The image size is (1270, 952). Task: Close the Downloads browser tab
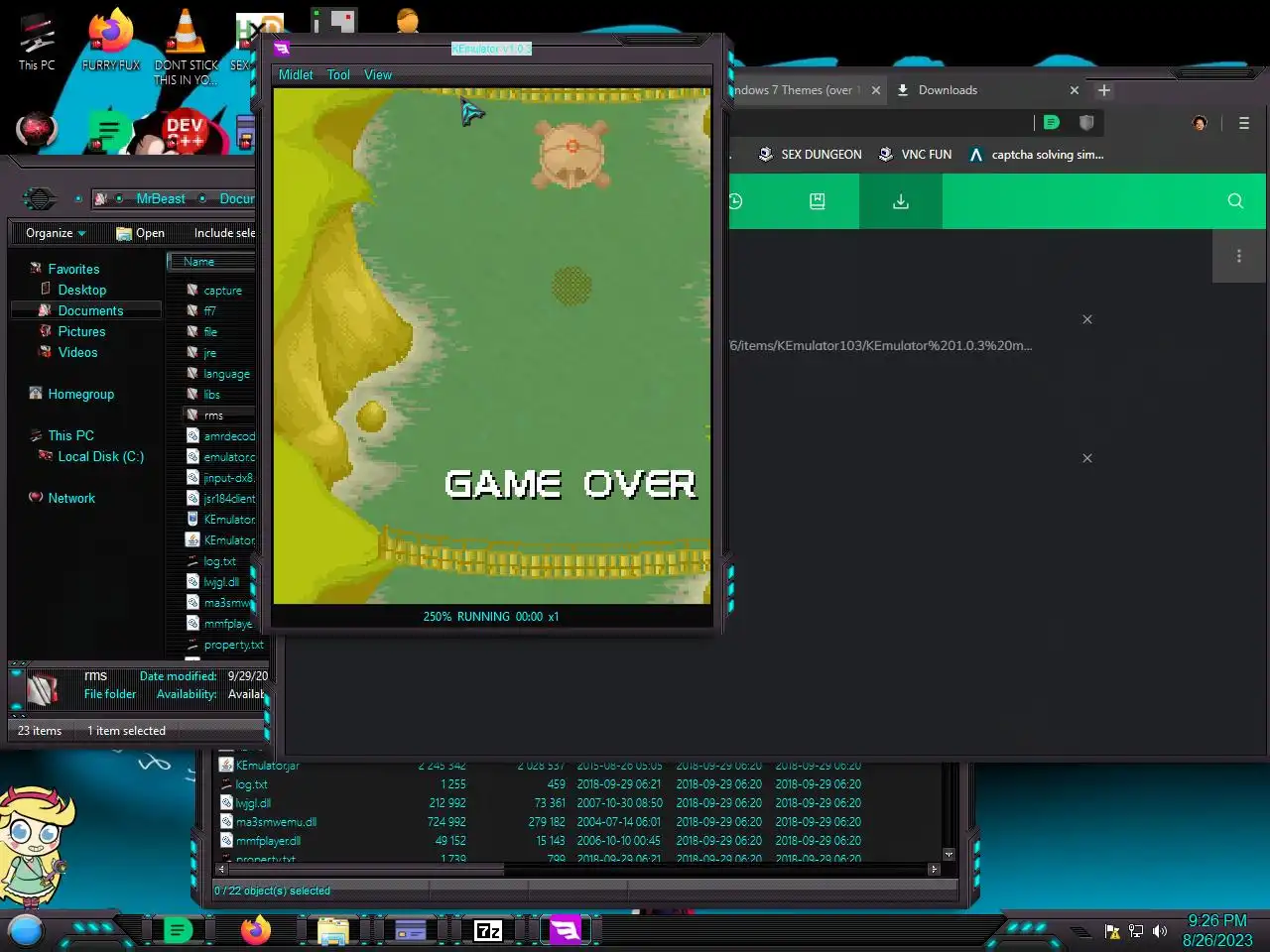[1074, 90]
